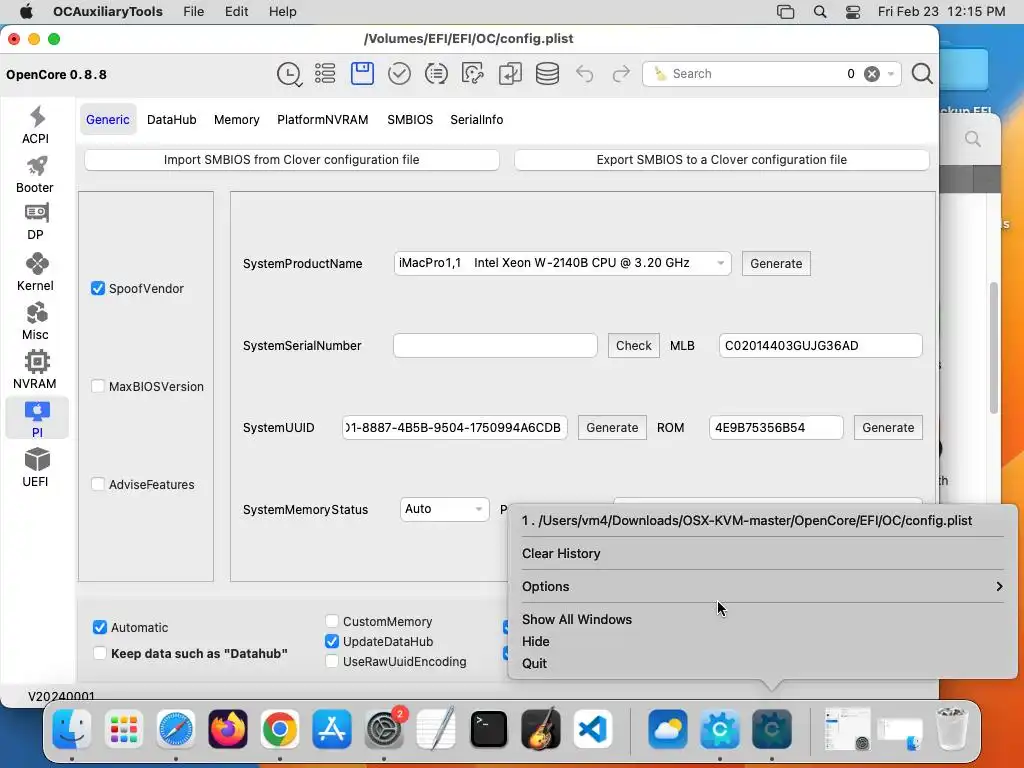The height and width of the screenshot is (768, 1024).
Task: Check Keep data such as Datahub
Action: (x=100, y=654)
